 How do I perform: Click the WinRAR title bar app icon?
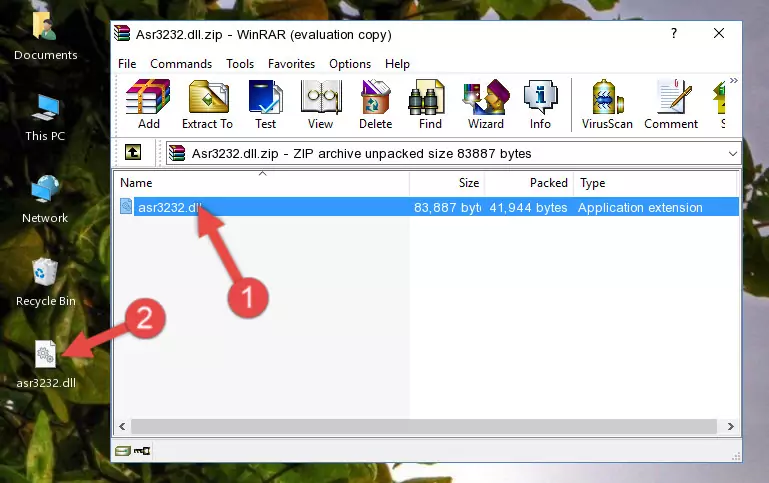(x=122, y=33)
